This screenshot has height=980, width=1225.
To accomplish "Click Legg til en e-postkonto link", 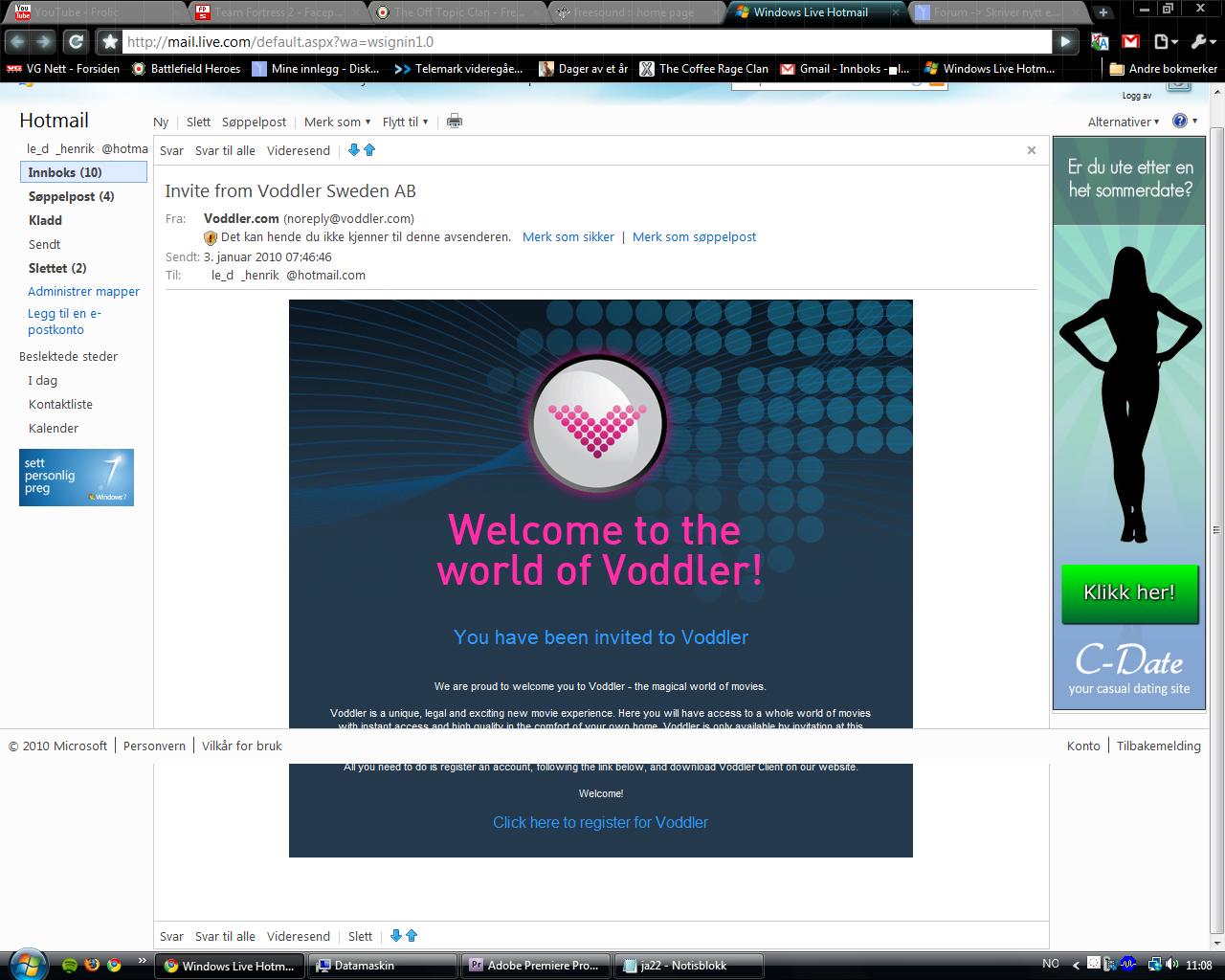I will point(64,321).
